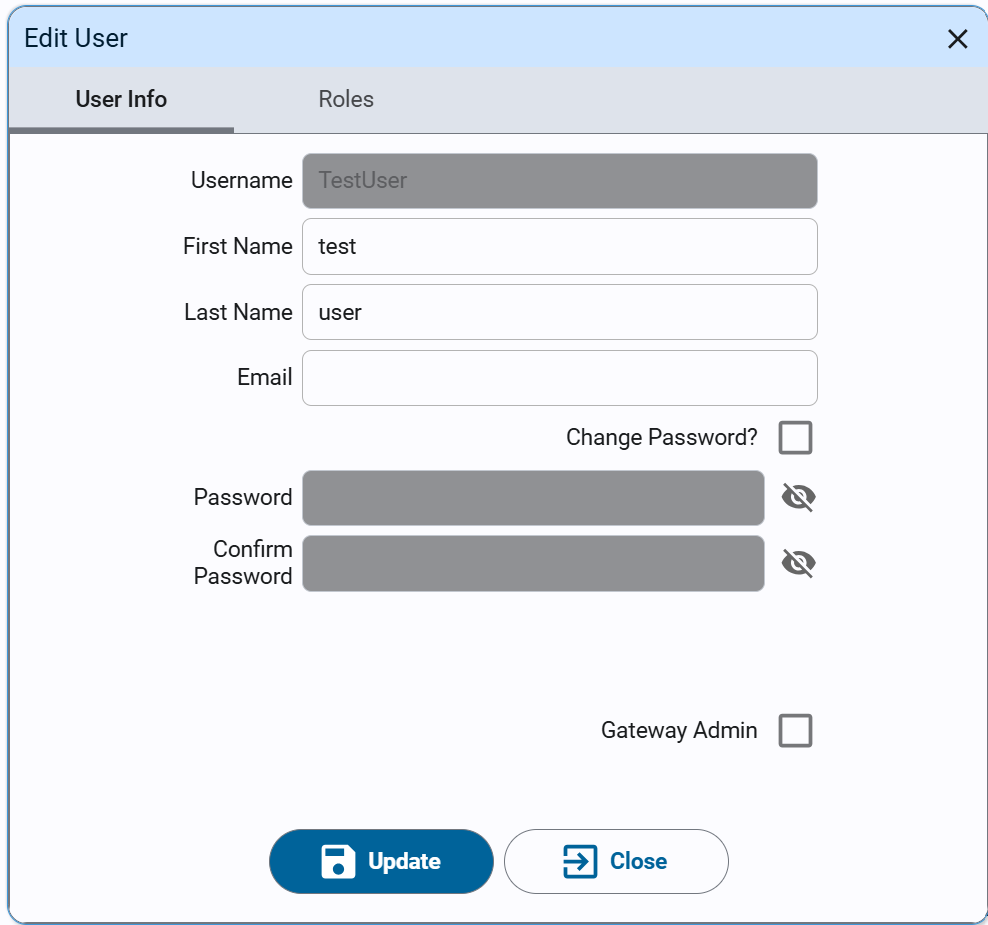Close the Edit User dialog with X
The width and height of the screenshot is (988, 925).
(x=958, y=39)
